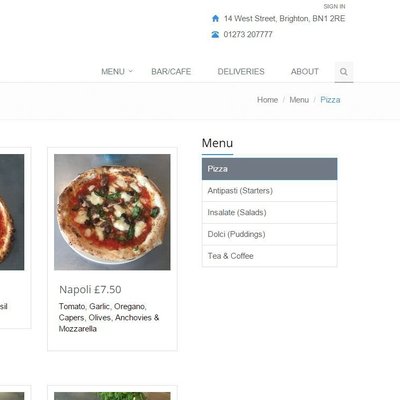Click the SIGN IN link

click(x=334, y=7)
